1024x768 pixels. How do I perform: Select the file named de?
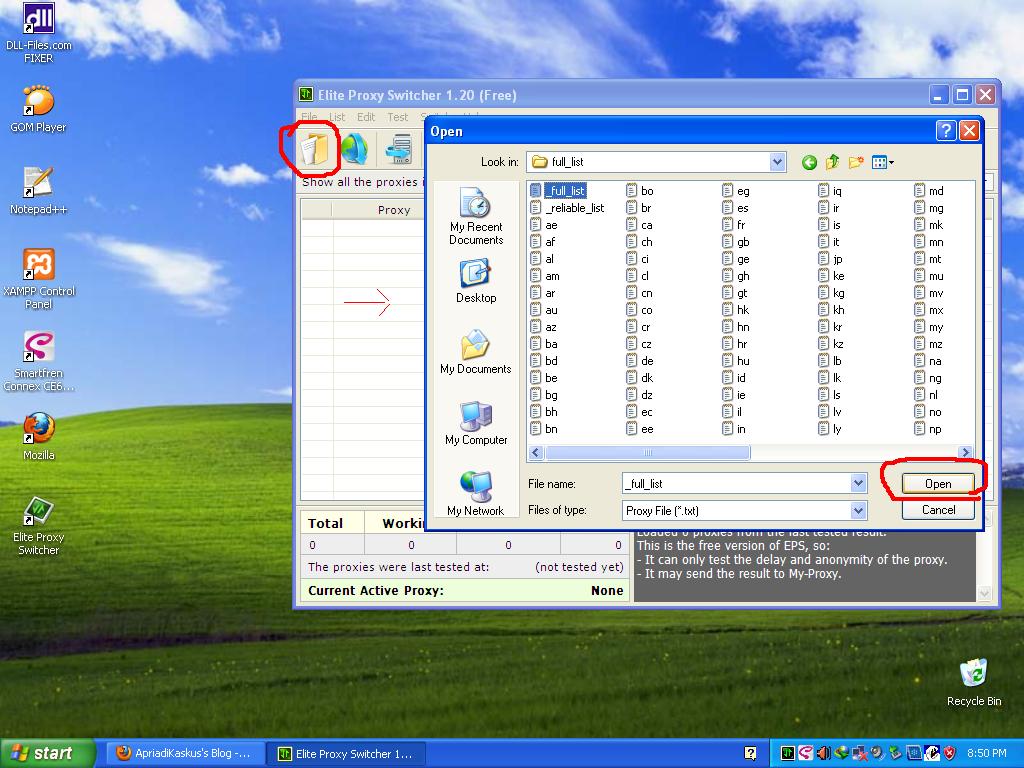coord(640,360)
